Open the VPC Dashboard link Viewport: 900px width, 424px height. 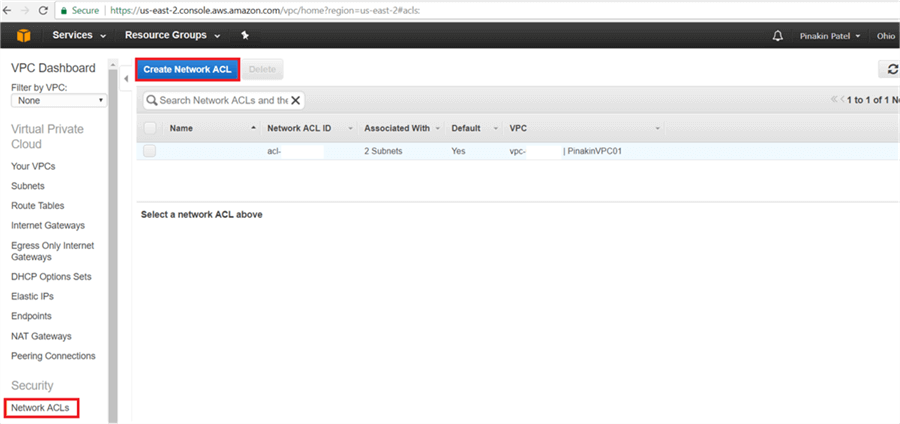[53, 68]
